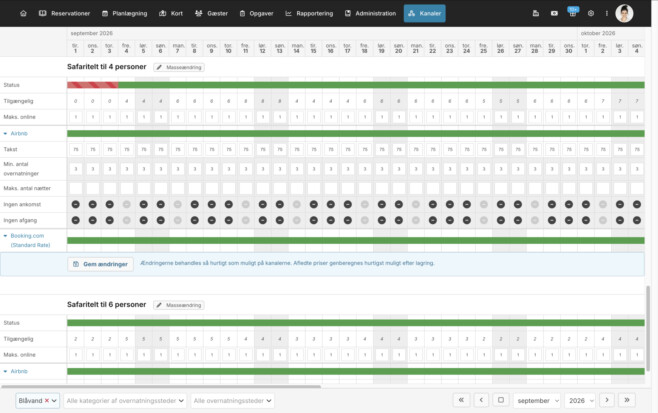Toggle Ingen ankomst for man. 7 september
The image size is (658, 413).
[178, 204]
